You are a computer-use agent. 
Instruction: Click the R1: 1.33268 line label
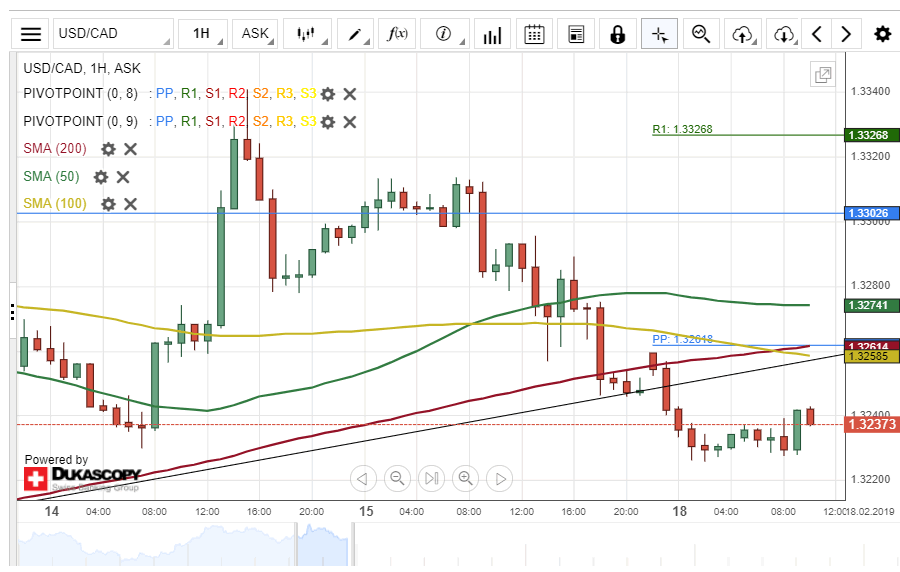coord(682,129)
